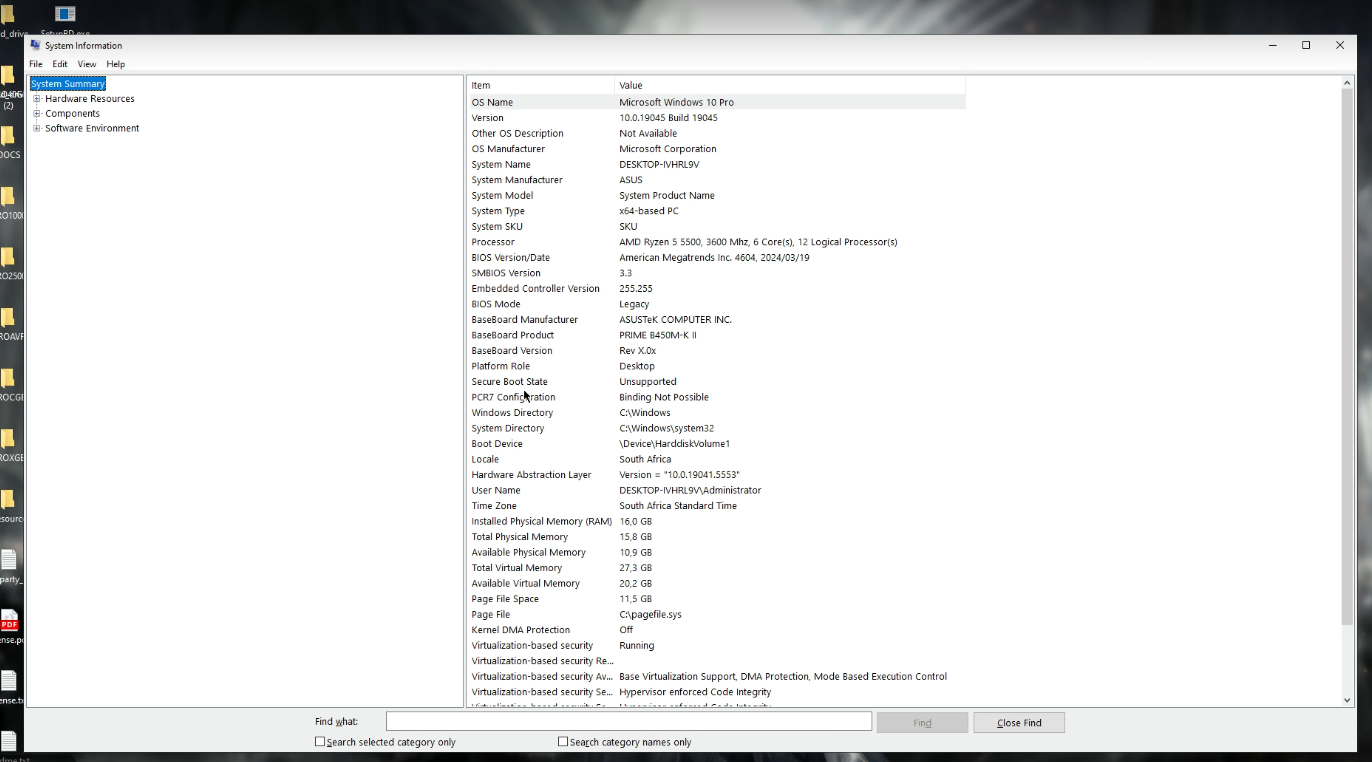
Task: Select the Kernel DMA Protection item
Action: point(520,630)
